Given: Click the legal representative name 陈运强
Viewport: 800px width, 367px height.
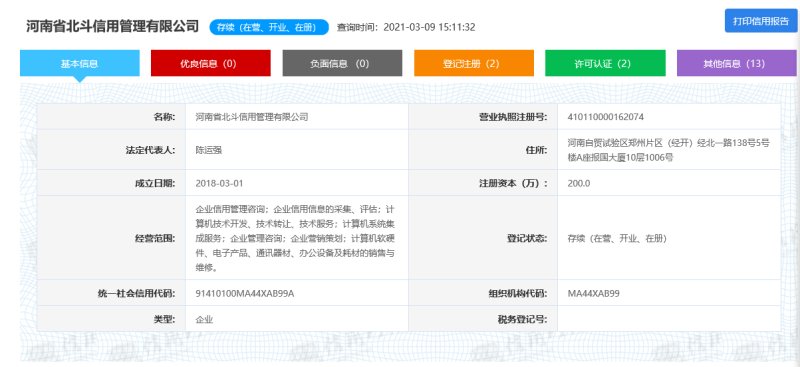Looking at the screenshot, I should pyautogui.click(x=209, y=150).
